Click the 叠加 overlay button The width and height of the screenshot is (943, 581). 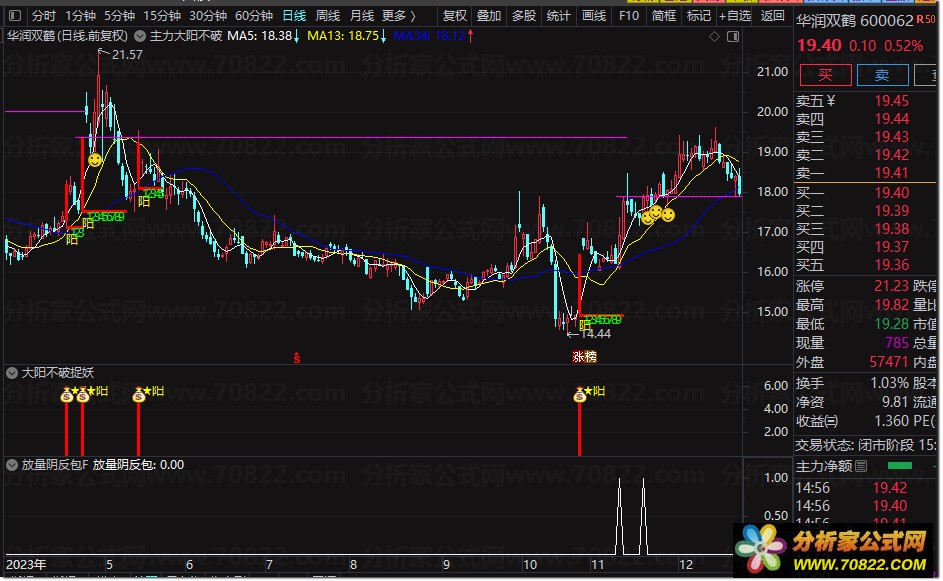tap(489, 16)
